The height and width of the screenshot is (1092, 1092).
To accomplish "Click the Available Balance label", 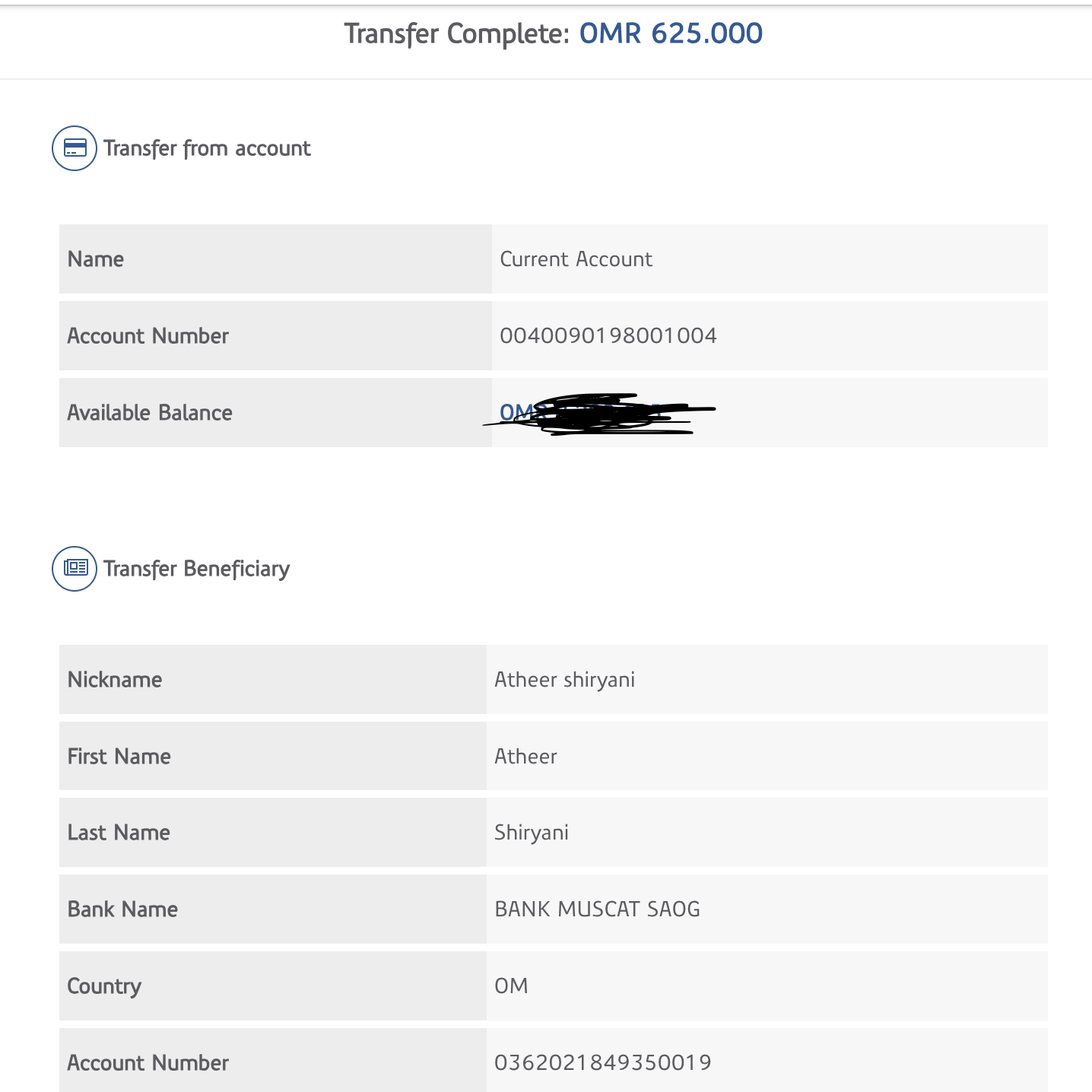I will tap(150, 413).
